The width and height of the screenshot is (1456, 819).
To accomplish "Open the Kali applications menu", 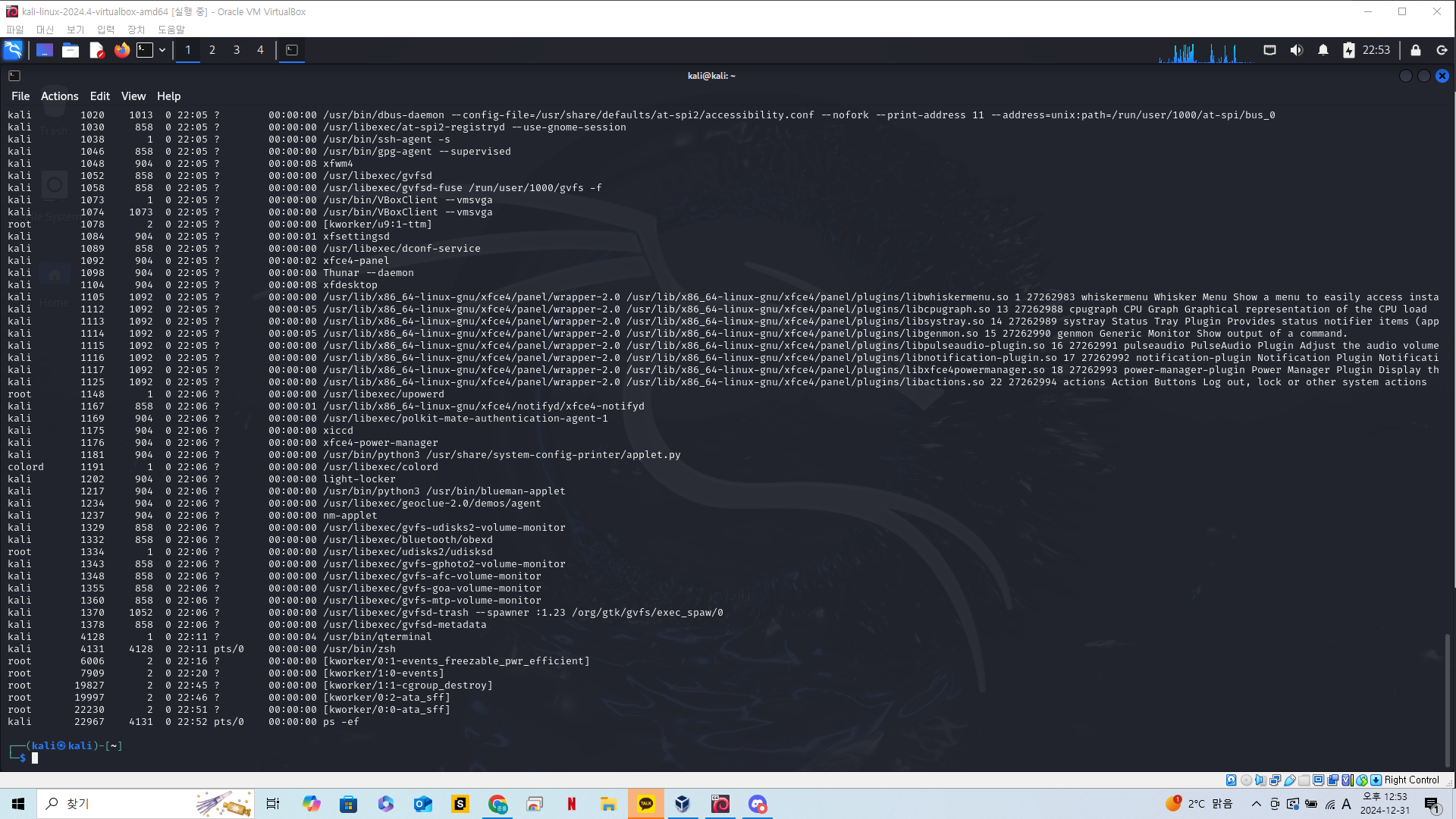I will (13, 50).
